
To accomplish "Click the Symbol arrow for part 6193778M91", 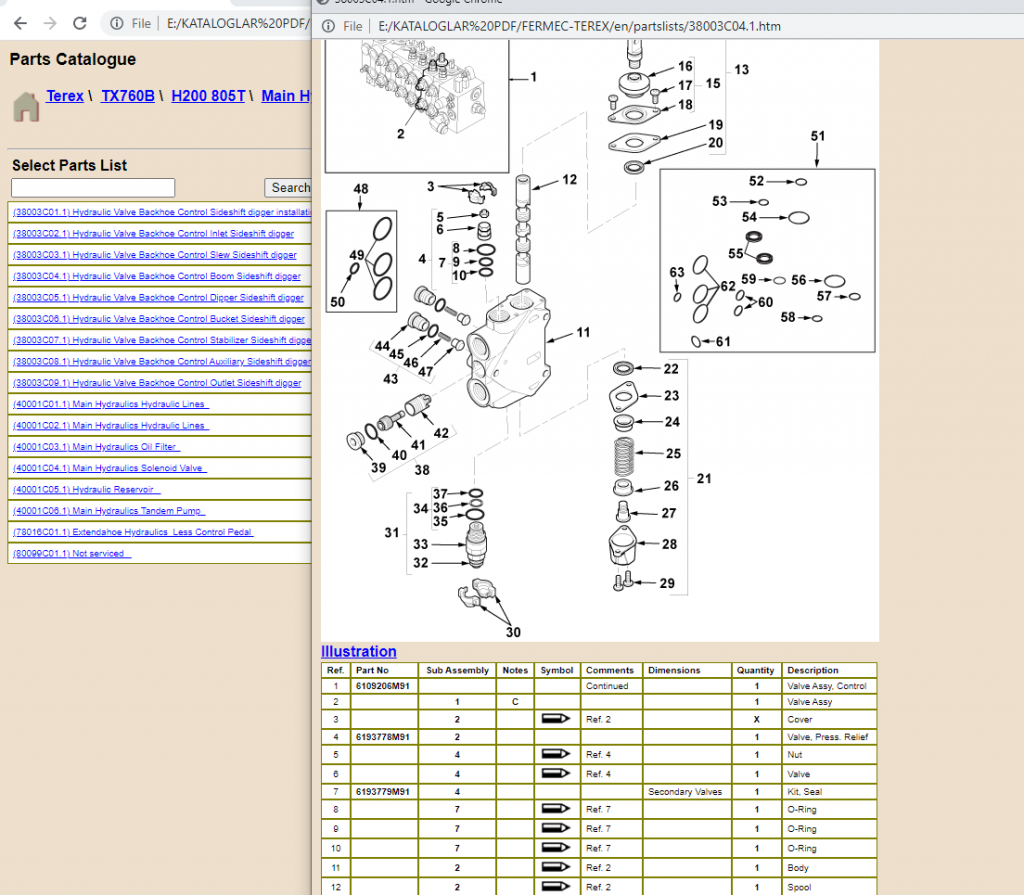I will tap(557, 737).
